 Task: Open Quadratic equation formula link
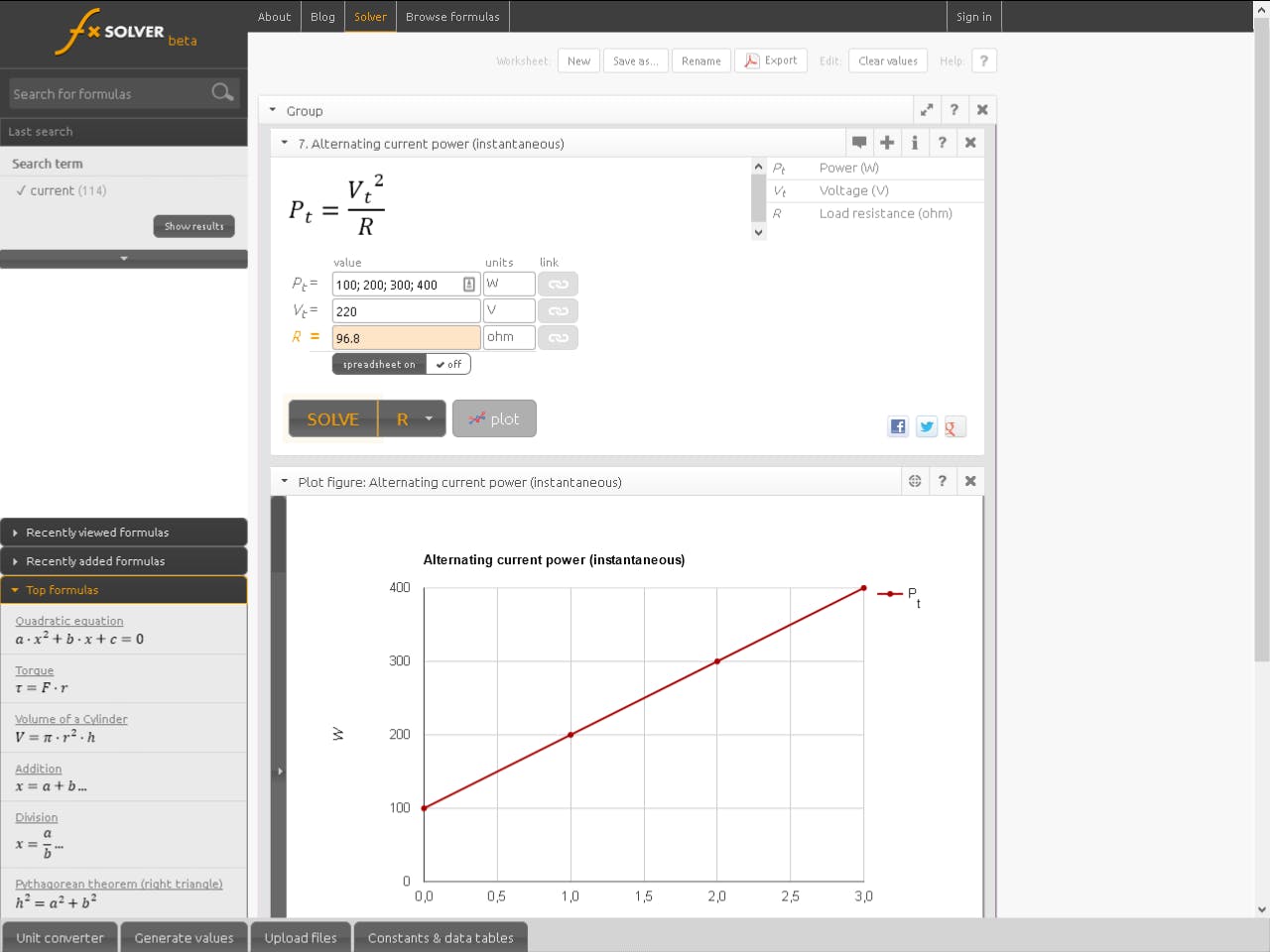pos(69,621)
